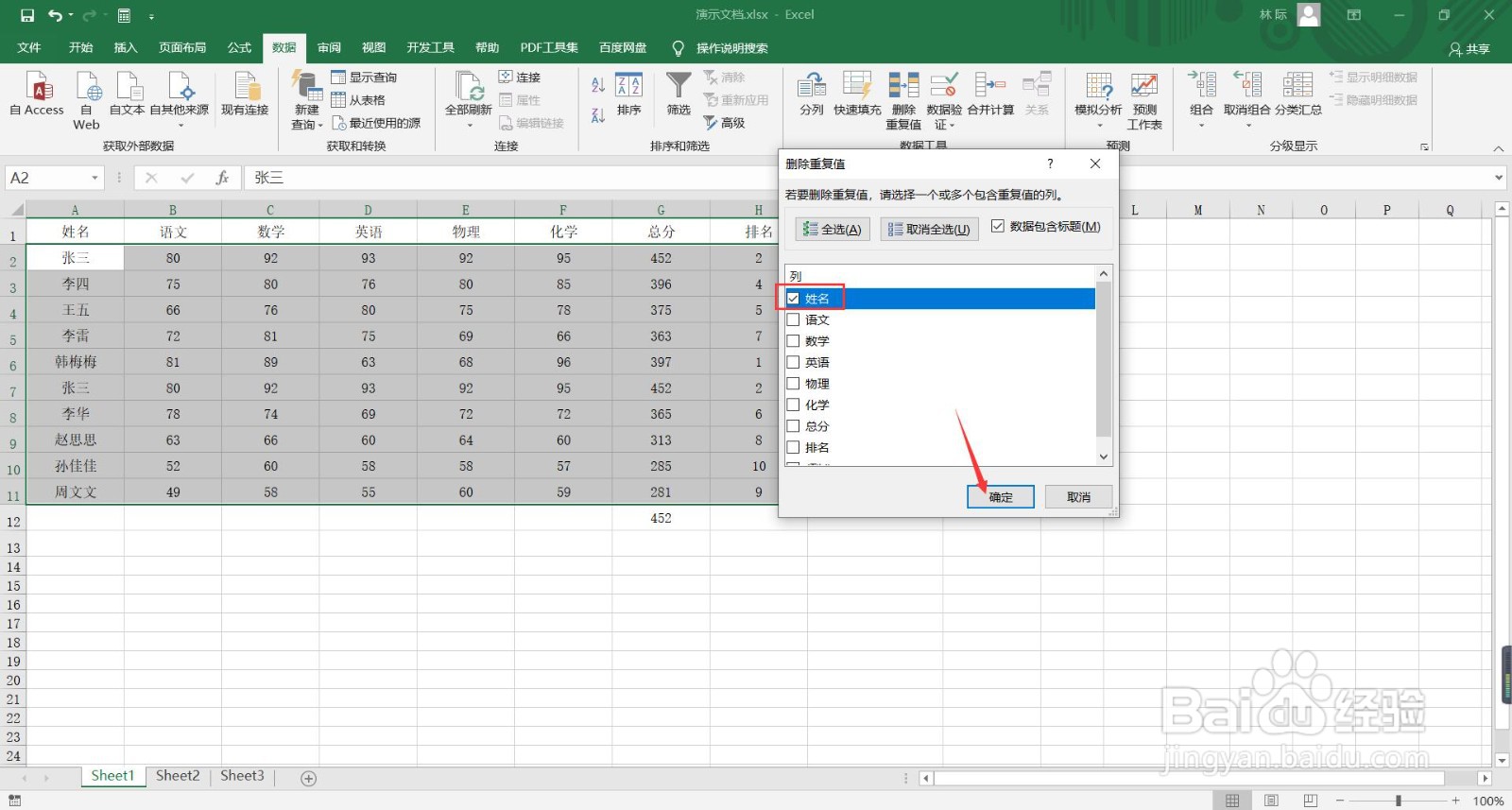
Task: Check the 排名 column checkbox
Action: pos(793,447)
